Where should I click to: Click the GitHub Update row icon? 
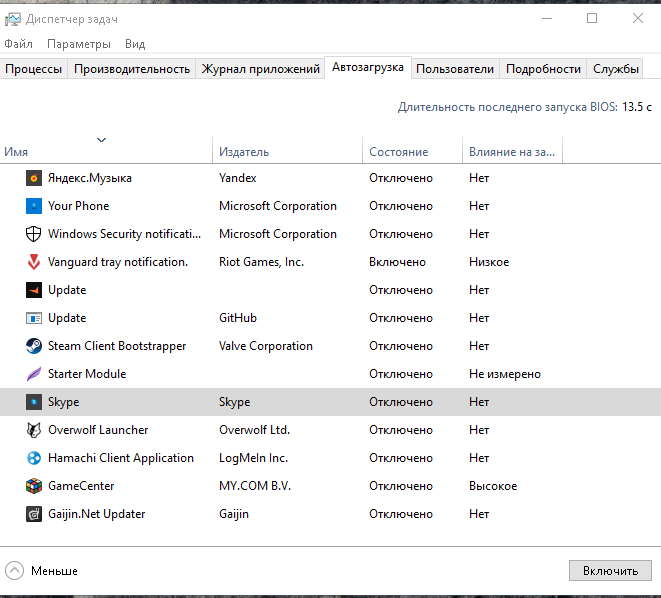(x=34, y=318)
